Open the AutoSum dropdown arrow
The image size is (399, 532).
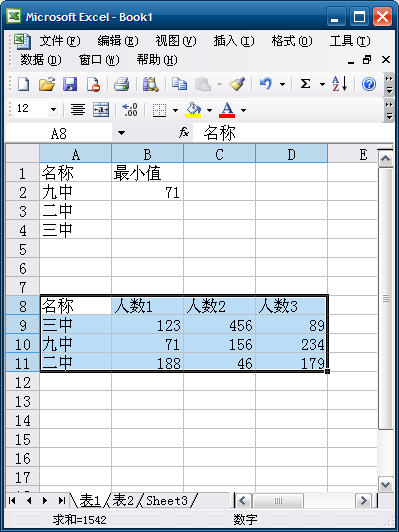pos(322,84)
